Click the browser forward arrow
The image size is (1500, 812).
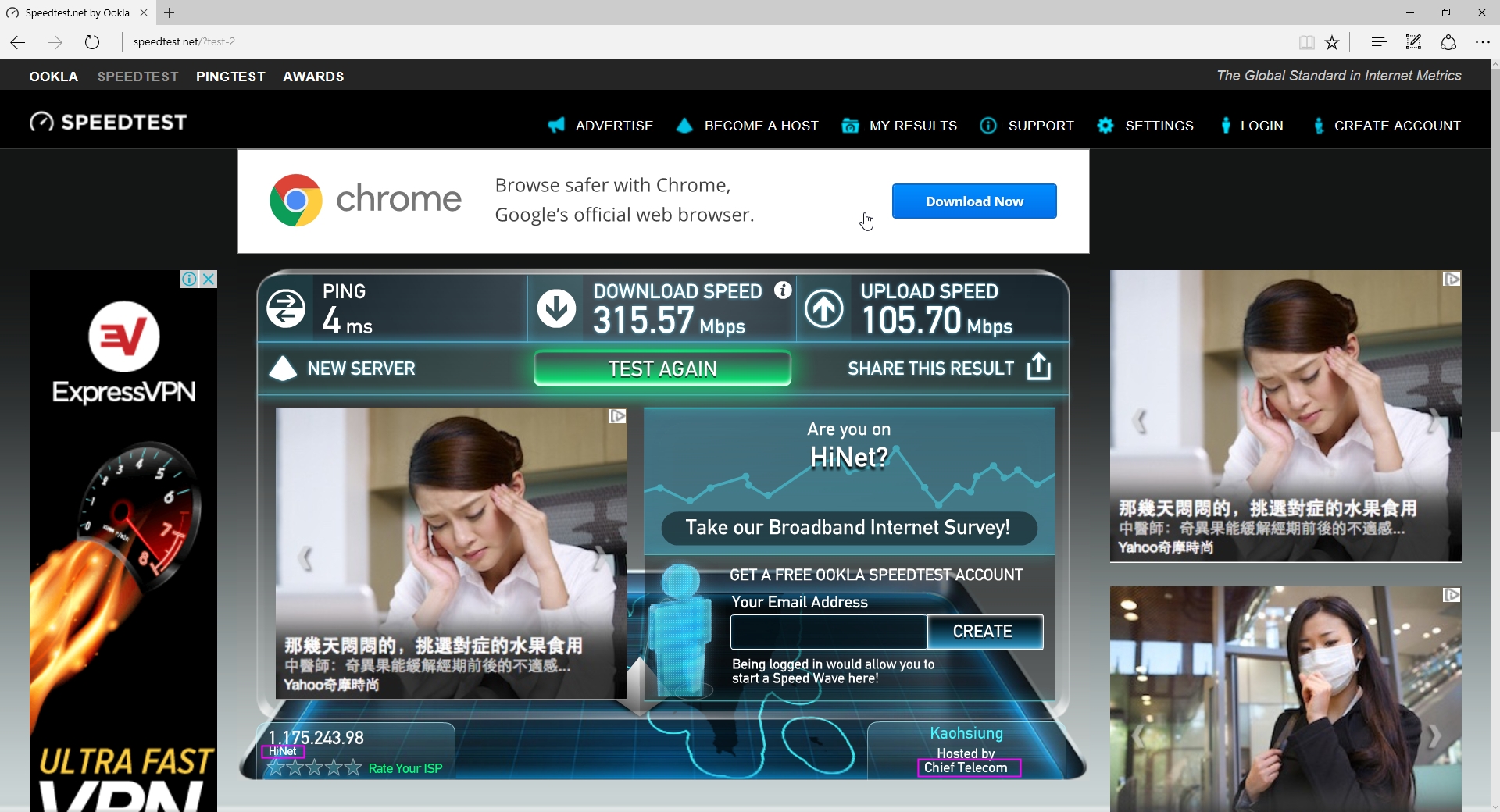(x=55, y=42)
